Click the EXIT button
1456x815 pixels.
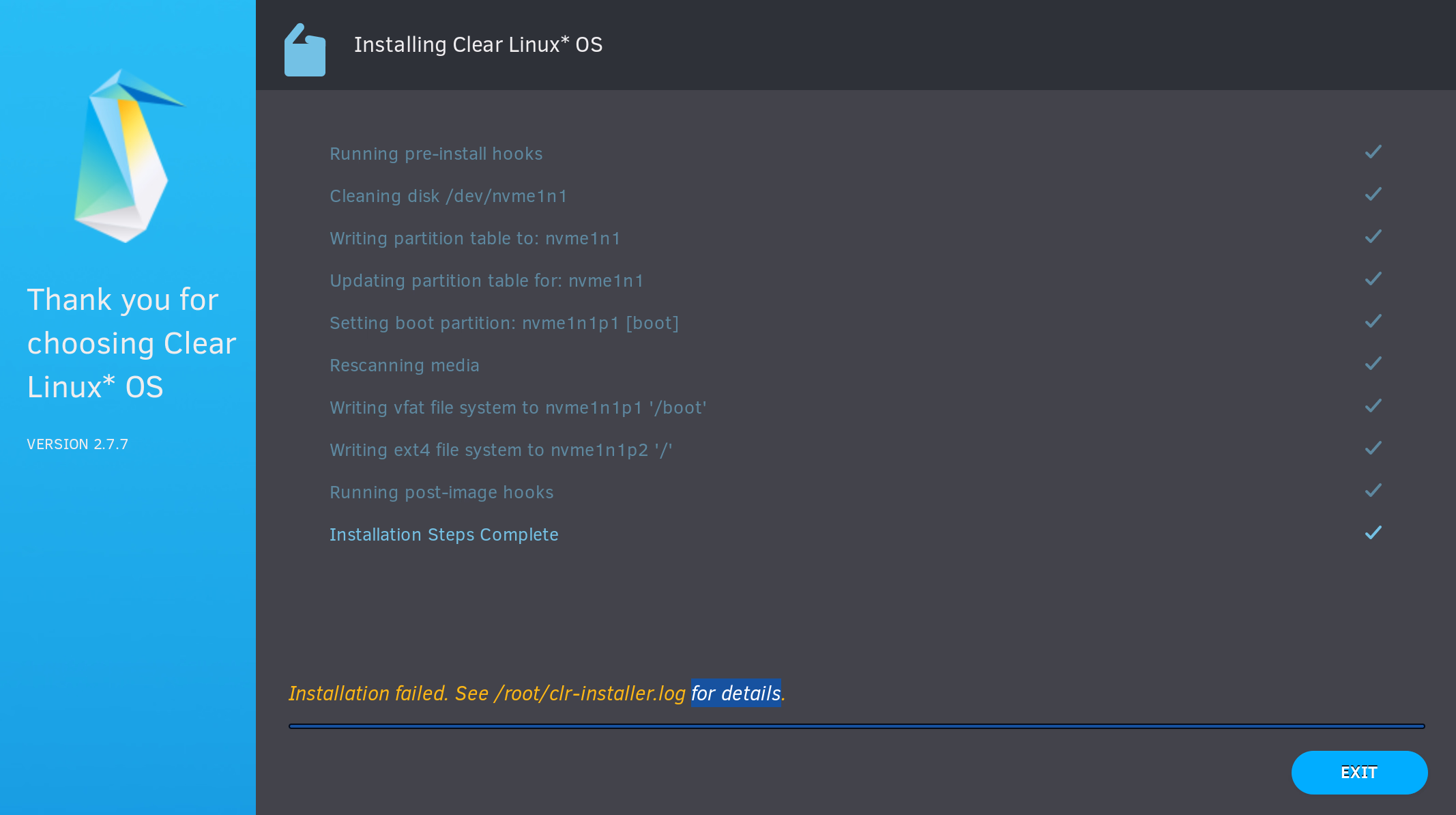(x=1358, y=772)
